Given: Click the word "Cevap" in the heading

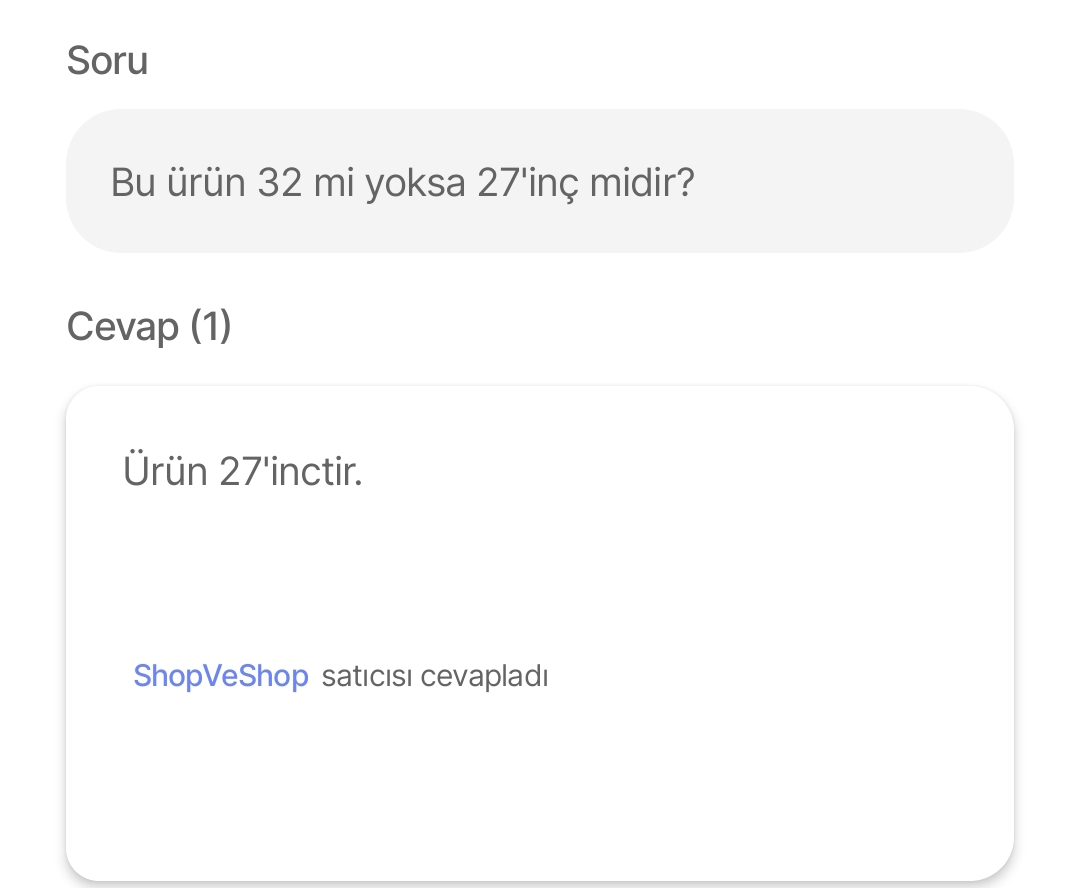Looking at the screenshot, I should [x=122, y=326].
